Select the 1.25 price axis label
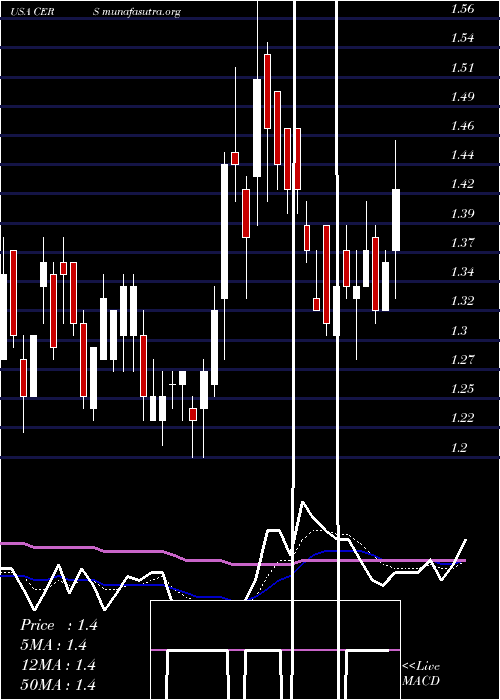 coord(462,388)
